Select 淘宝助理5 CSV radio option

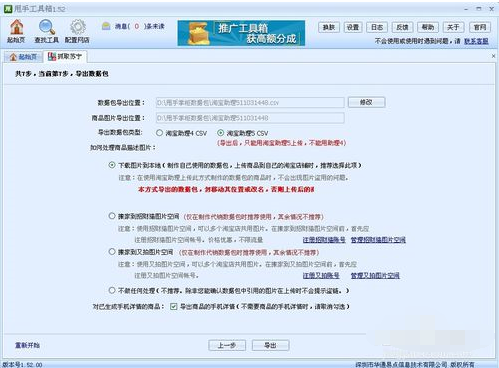pos(220,133)
